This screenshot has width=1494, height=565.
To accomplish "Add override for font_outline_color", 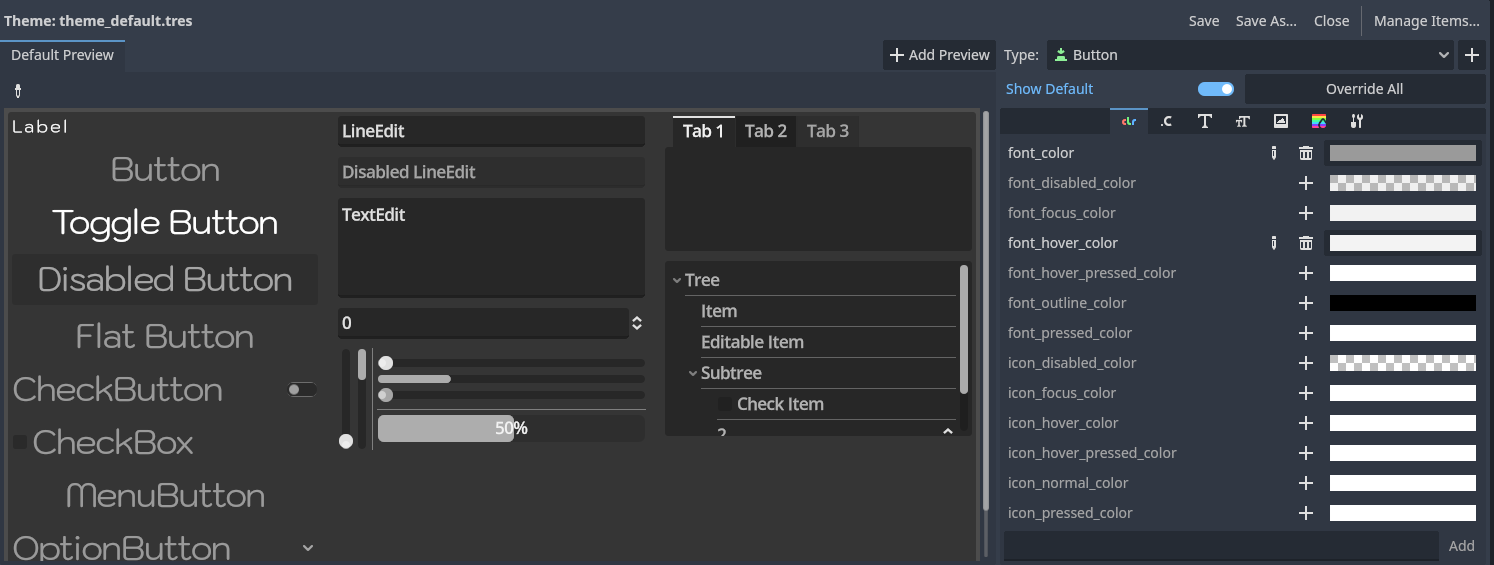I will click(x=1305, y=303).
